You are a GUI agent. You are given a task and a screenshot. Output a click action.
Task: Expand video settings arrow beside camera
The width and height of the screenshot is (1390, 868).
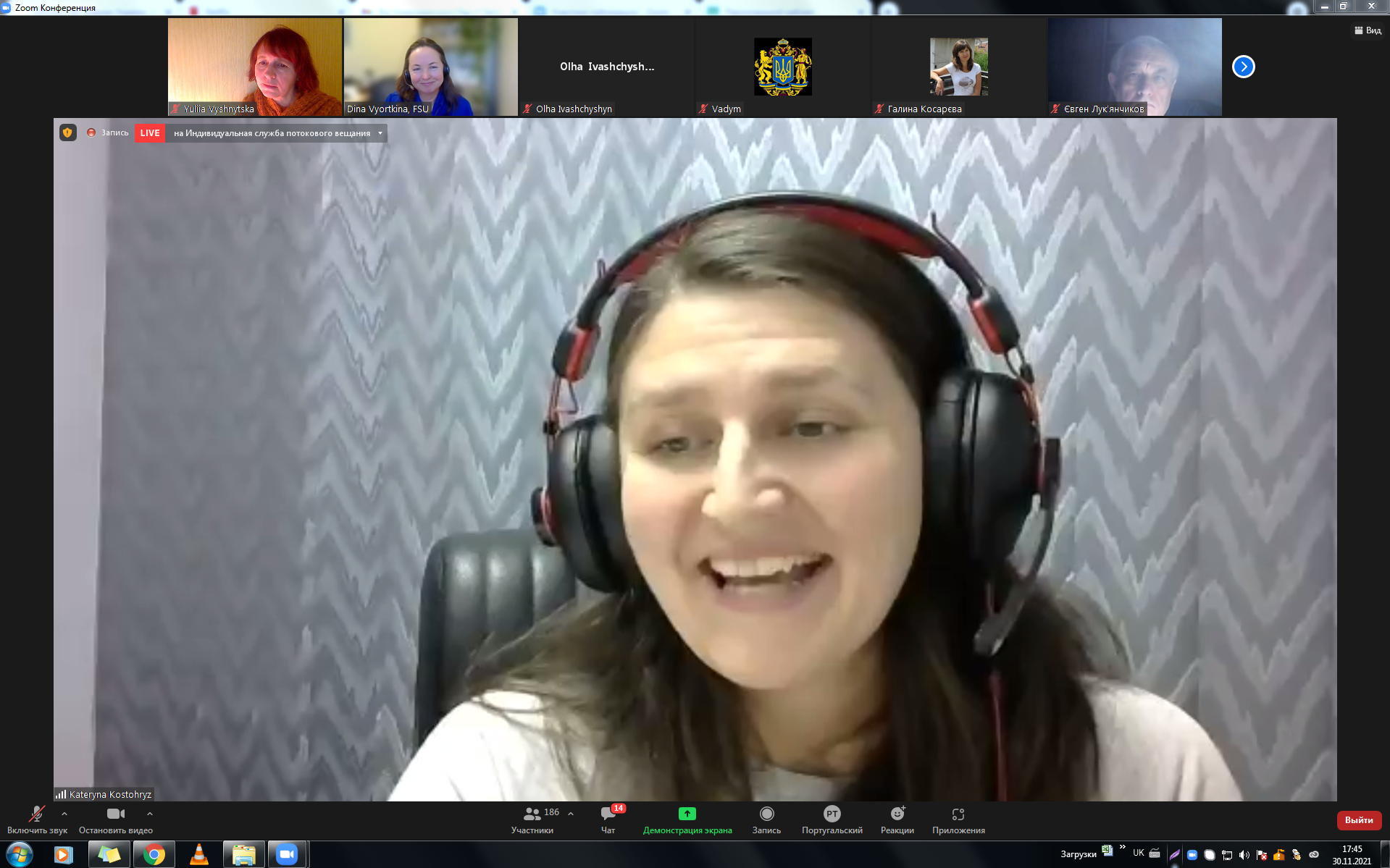pyautogui.click(x=150, y=814)
